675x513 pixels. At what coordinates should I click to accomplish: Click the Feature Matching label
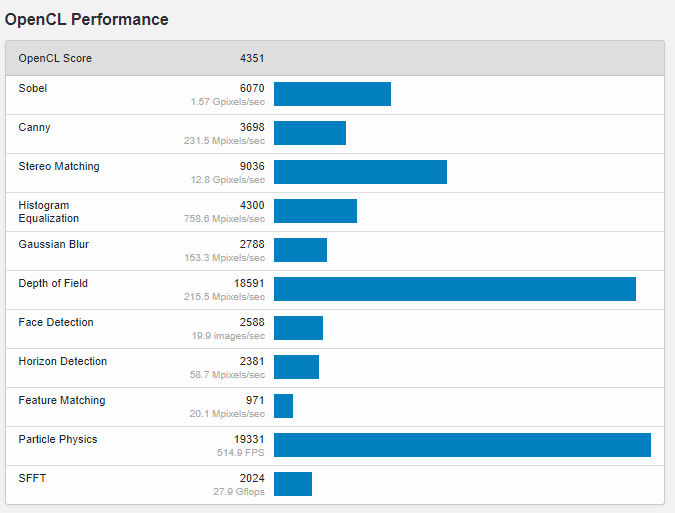pyautogui.click(x=62, y=400)
